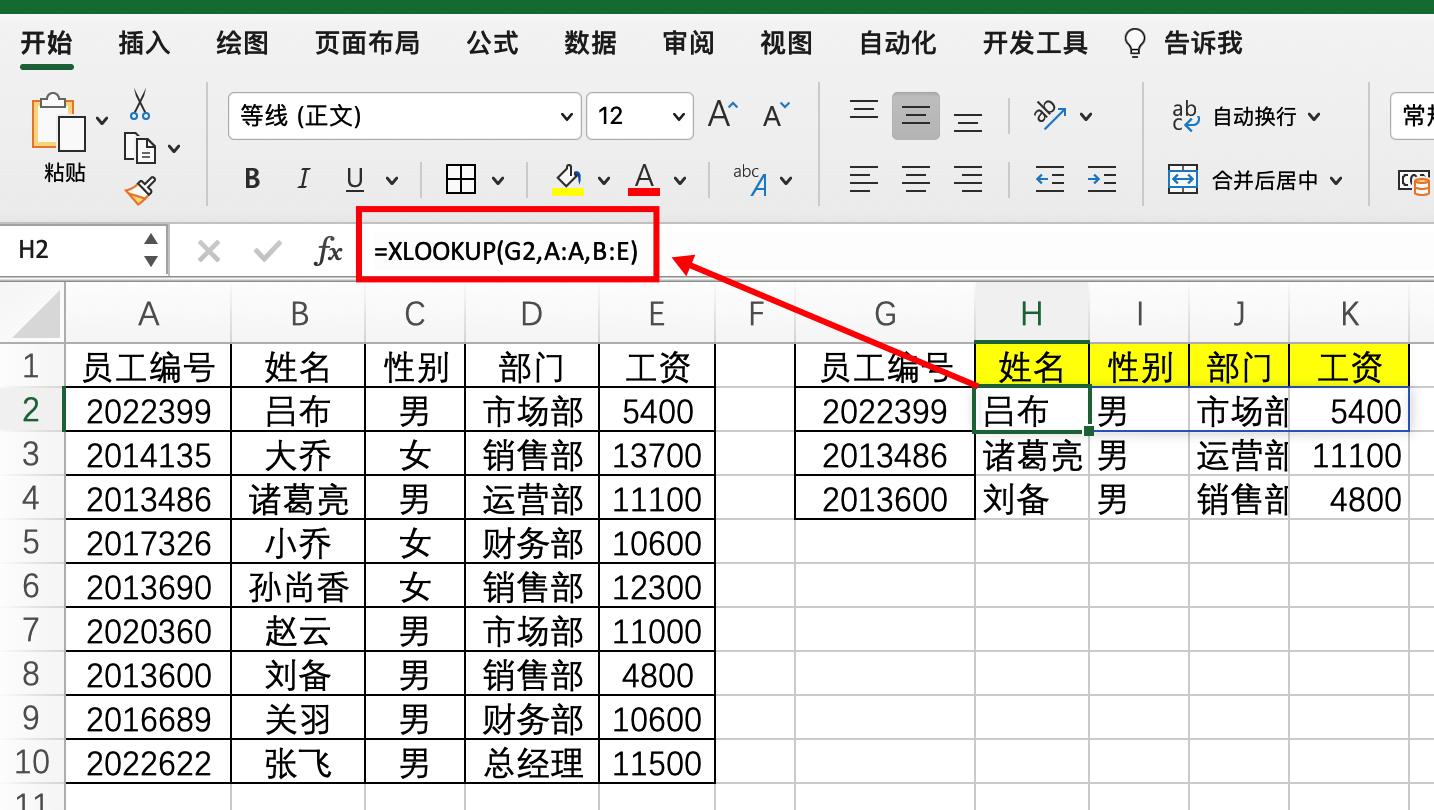
Task: Click the Decrease Indent icon
Action: (x=1051, y=179)
